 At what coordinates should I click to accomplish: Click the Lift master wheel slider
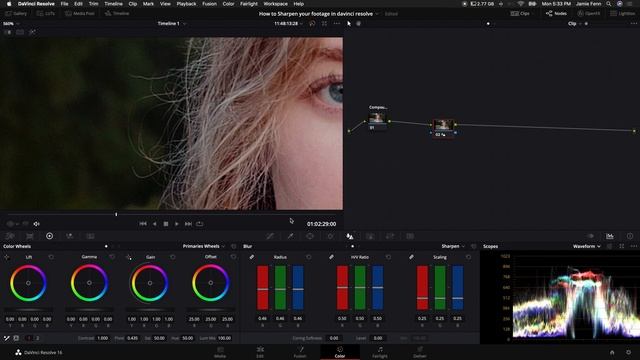pos(28,310)
